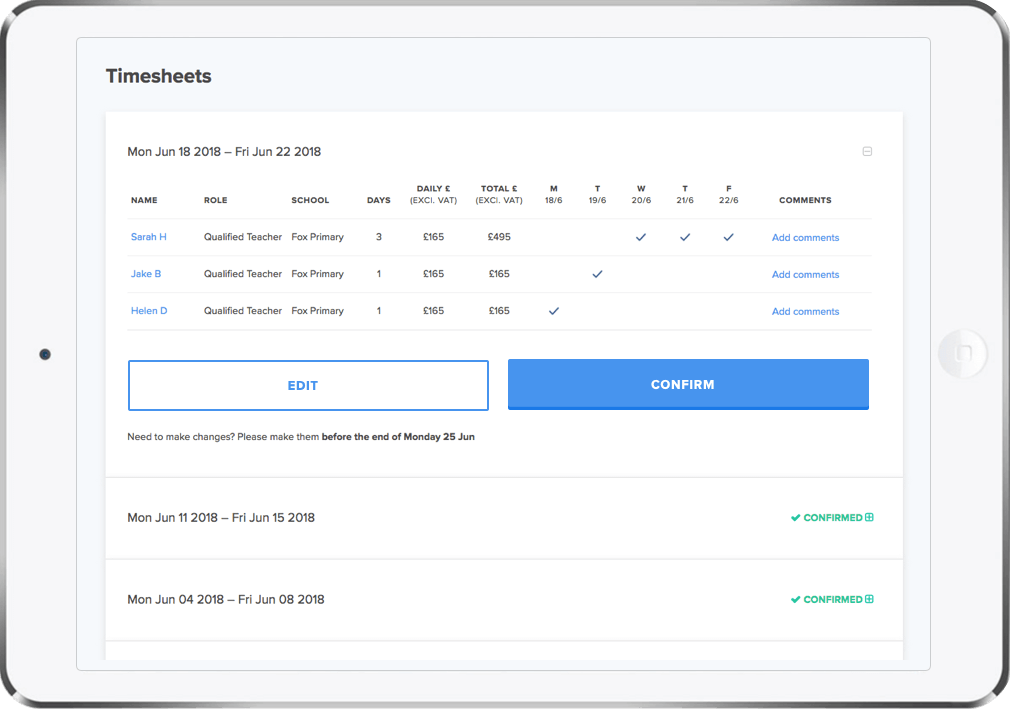The image size is (1010, 713).
Task: Click the Timesheets heading
Action: pos(158,76)
